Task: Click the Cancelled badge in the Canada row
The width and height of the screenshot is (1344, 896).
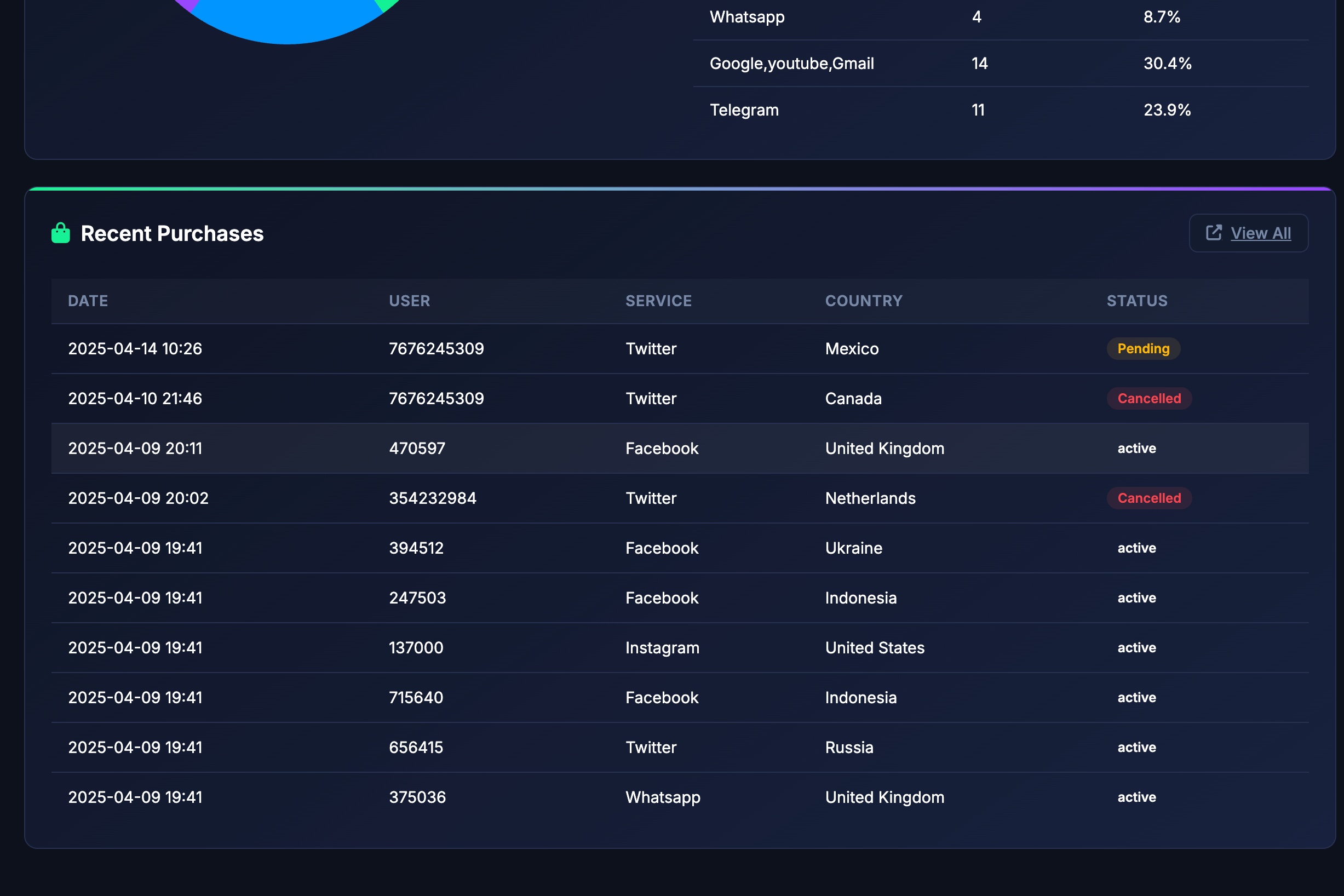Action: coord(1148,398)
